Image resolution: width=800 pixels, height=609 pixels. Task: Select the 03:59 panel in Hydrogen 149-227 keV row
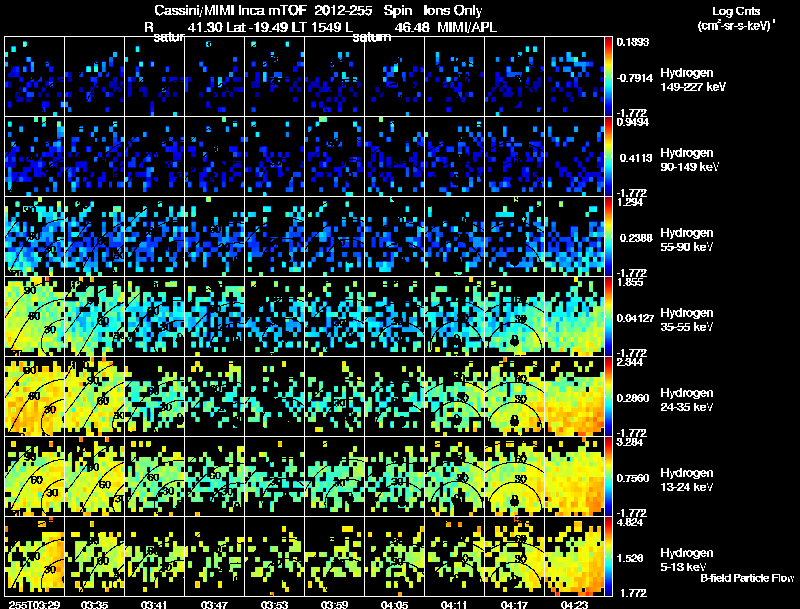click(334, 77)
